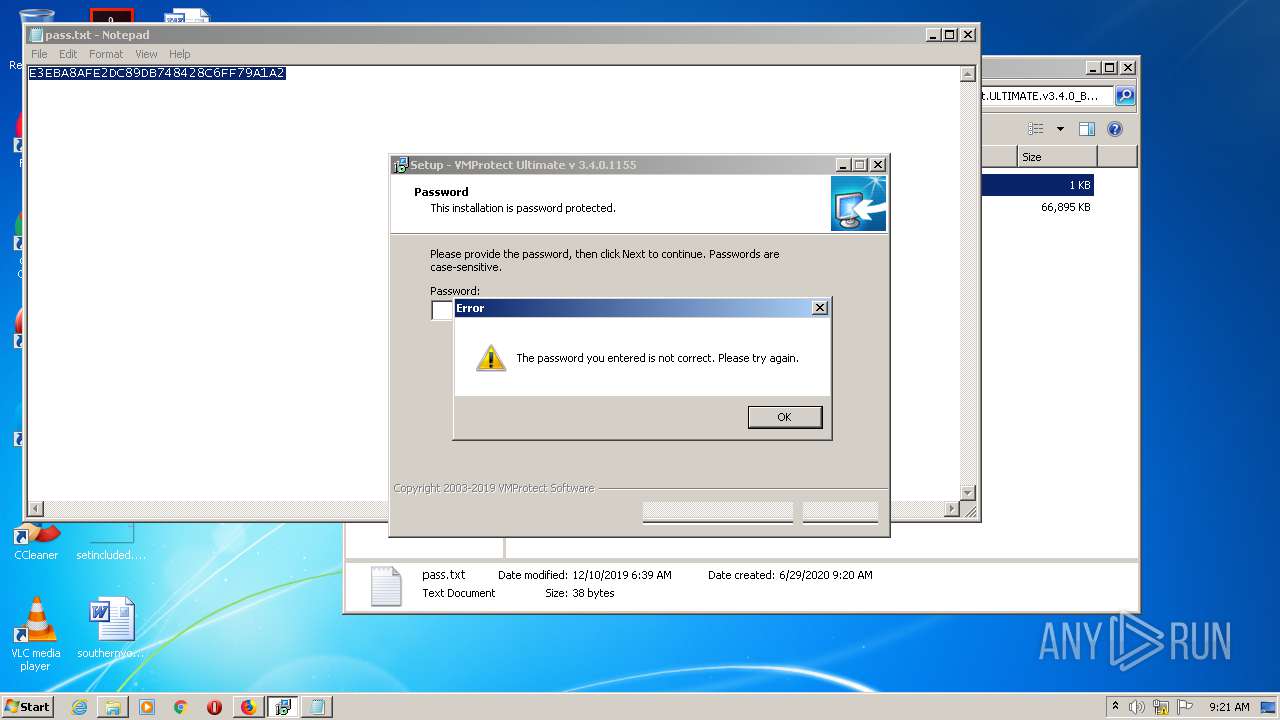Click the VMProtect Setup title bar icon

pyautogui.click(x=400, y=165)
